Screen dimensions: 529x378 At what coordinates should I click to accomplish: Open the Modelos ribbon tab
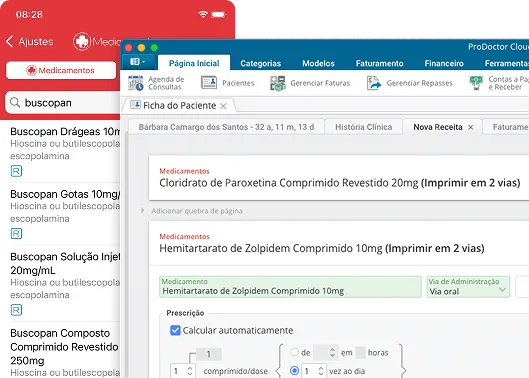point(318,63)
